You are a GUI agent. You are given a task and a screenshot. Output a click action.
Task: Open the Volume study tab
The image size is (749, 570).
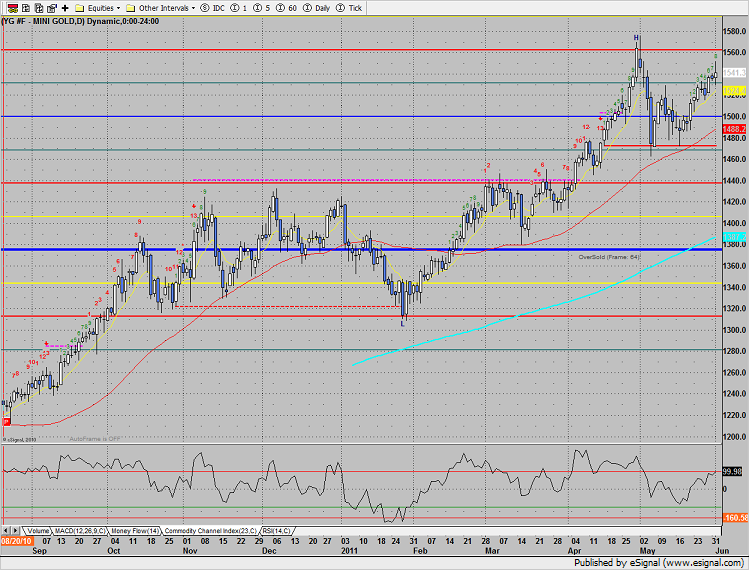pos(38,531)
